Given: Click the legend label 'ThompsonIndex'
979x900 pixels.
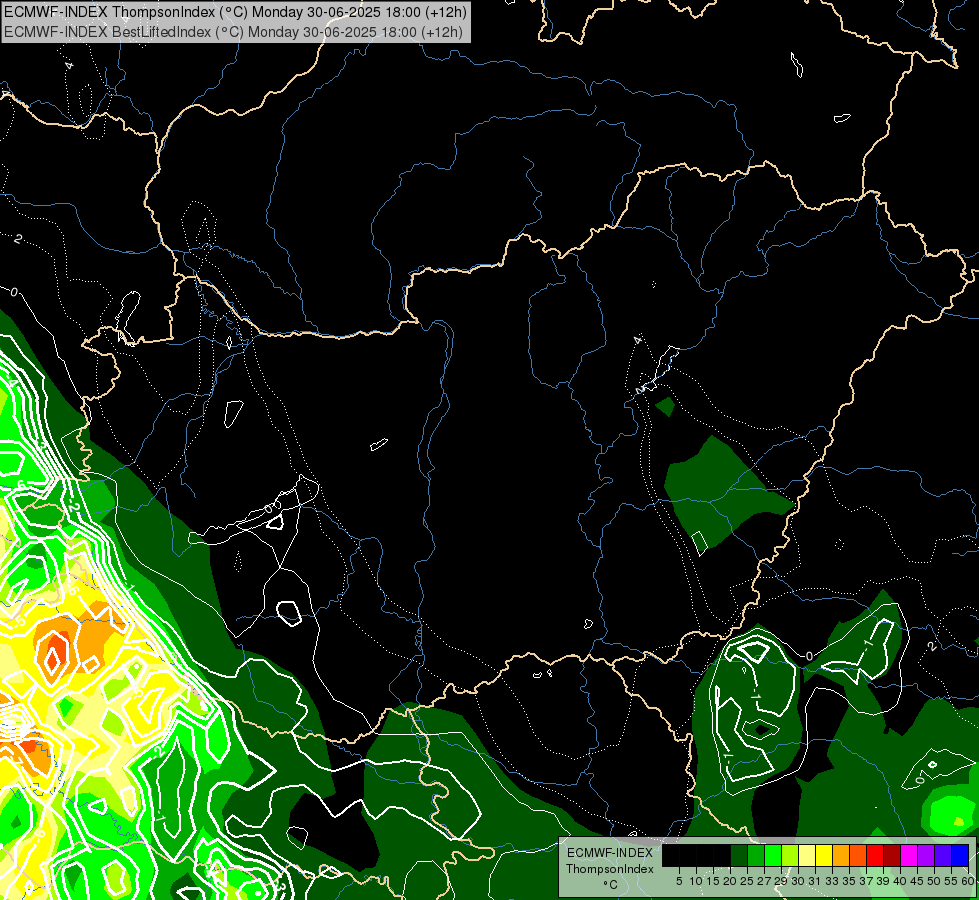Looking at the screenshot, I should pos(610,869).
